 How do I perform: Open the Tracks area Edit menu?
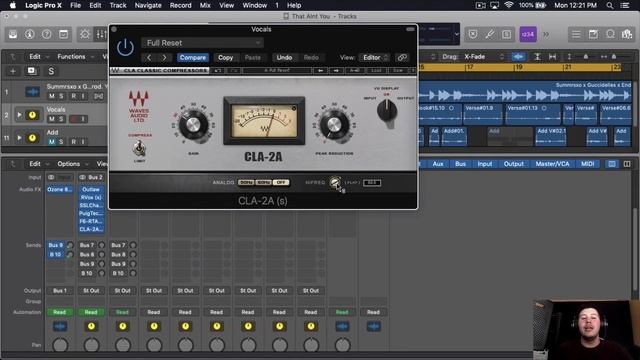(35, 57)
